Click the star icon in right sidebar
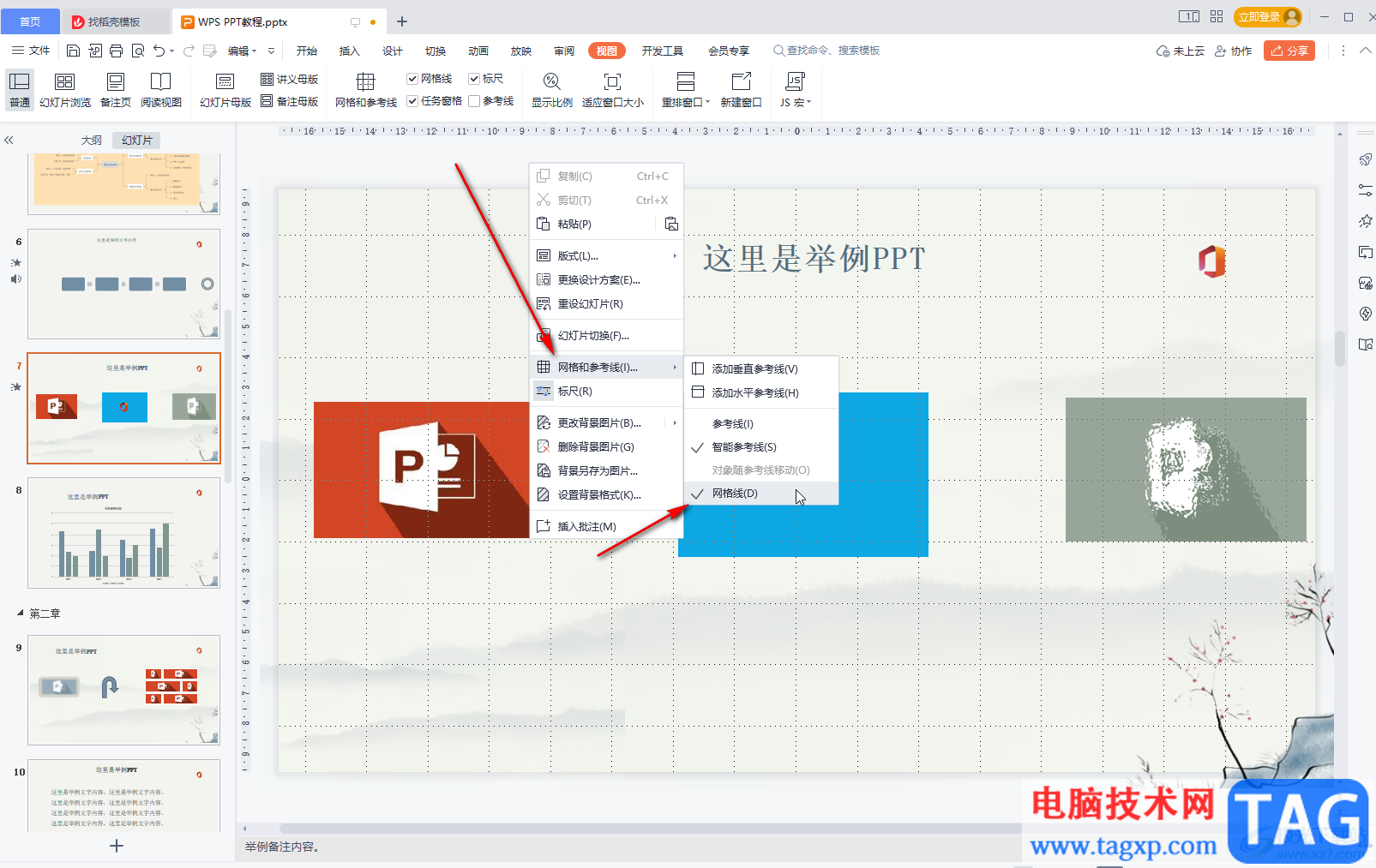 point(1366,221)
